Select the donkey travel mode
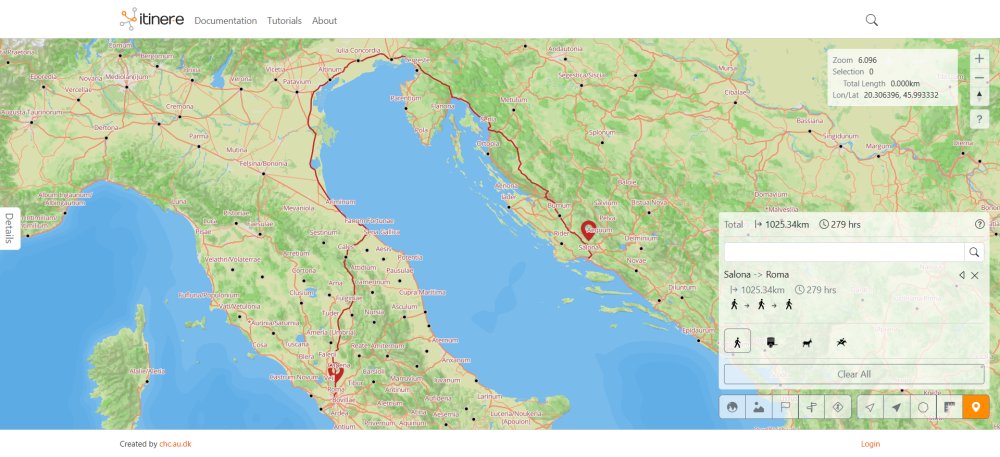 (x=806, y=342)
